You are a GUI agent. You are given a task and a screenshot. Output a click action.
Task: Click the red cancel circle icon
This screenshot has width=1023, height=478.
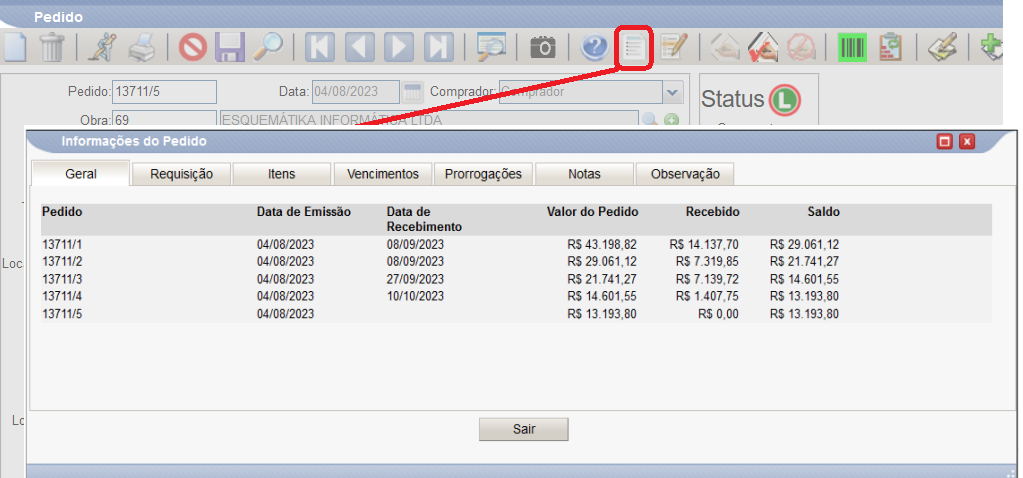click(192, 48)
